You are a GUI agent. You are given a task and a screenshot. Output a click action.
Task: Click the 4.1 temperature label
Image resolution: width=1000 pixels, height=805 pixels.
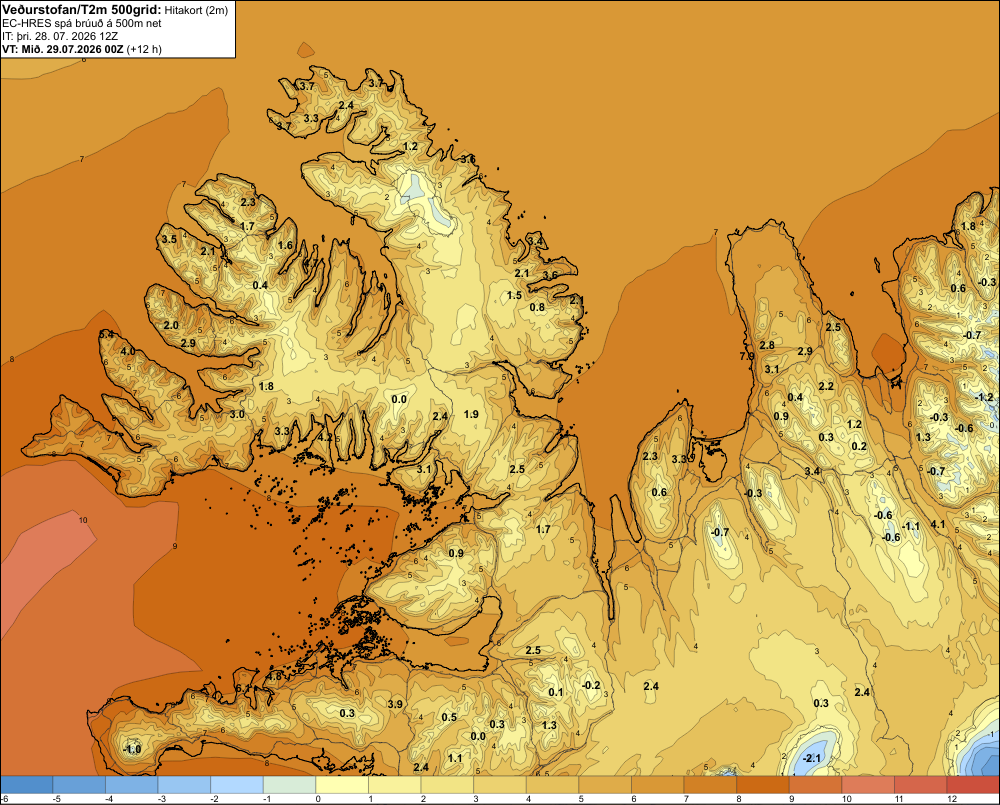pyautogui.click(x=938, y=524)
